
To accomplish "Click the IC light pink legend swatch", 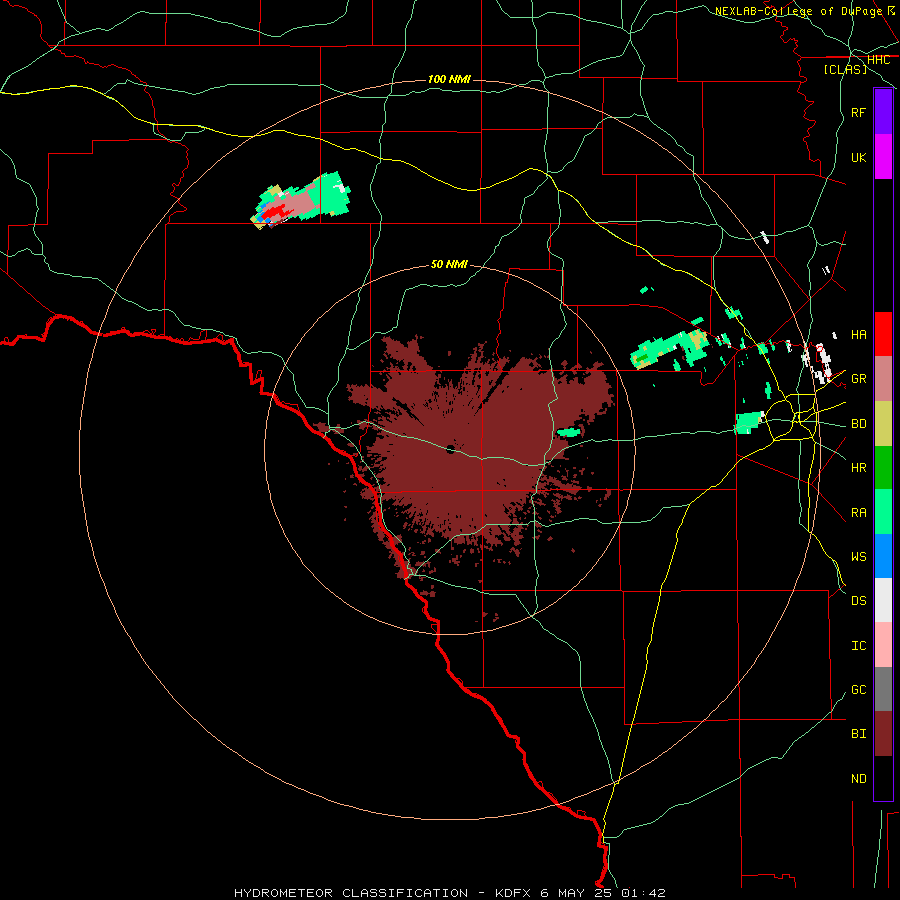I will point(883,645).
